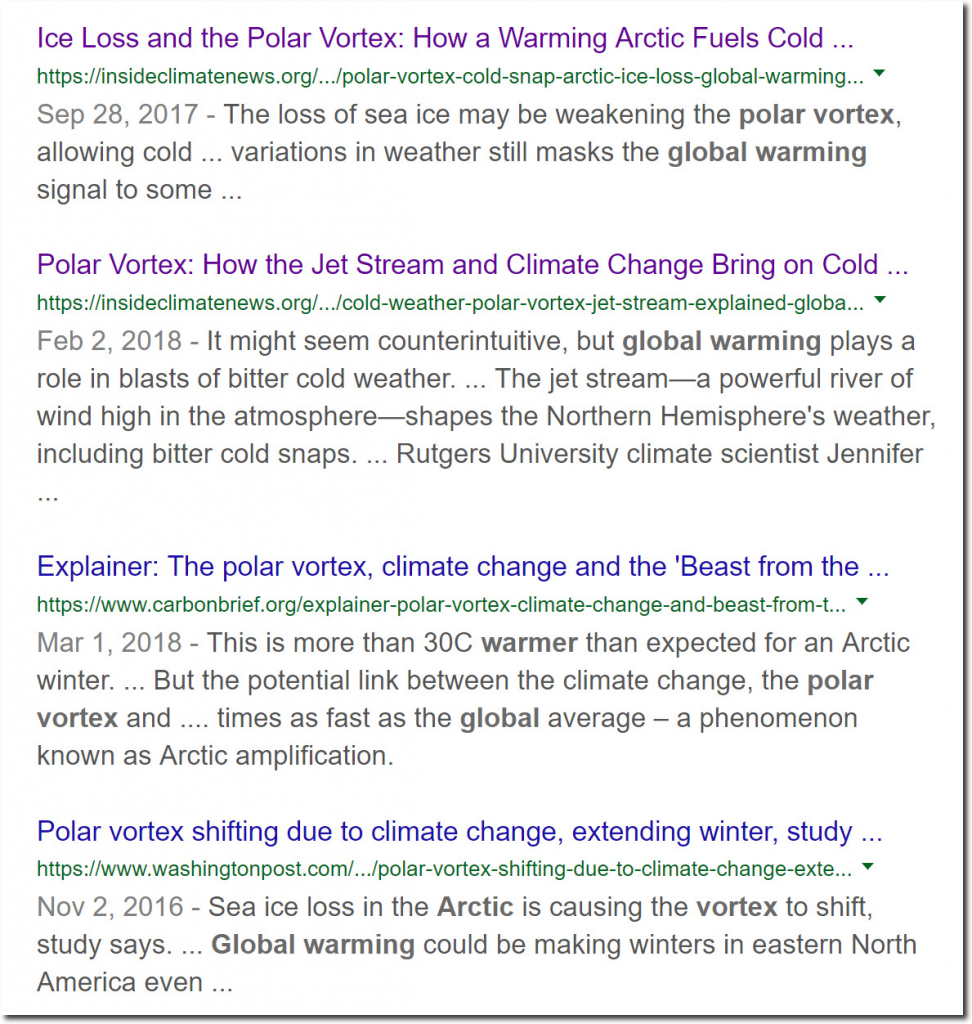This screenshot has width=972, height=1024.
Task: Click the Nov 2, 2016 date text
Action: (110, 907)
